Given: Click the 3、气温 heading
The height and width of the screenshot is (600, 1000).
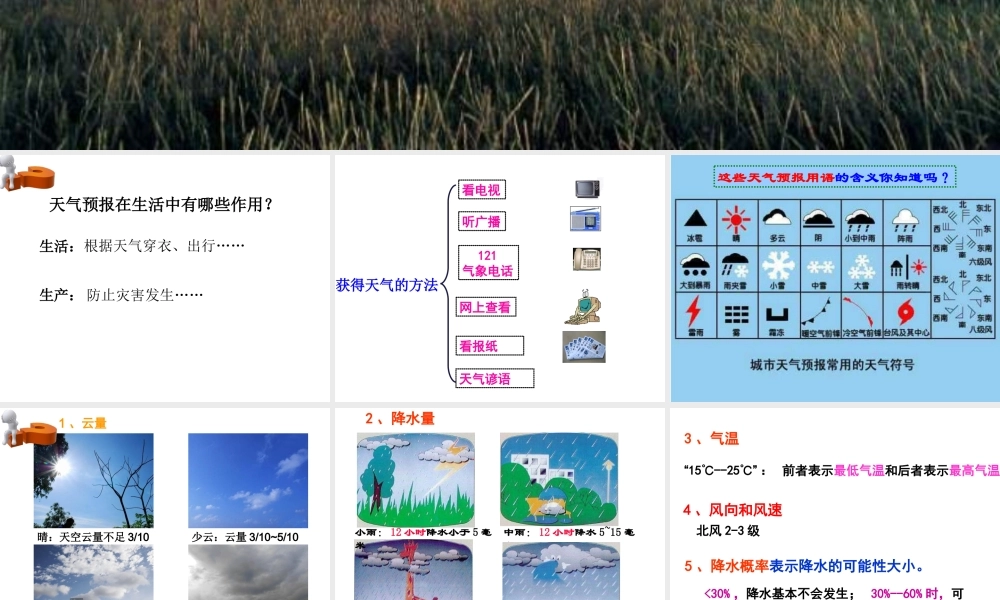Looking at the screenshot, I should point(711,439).
